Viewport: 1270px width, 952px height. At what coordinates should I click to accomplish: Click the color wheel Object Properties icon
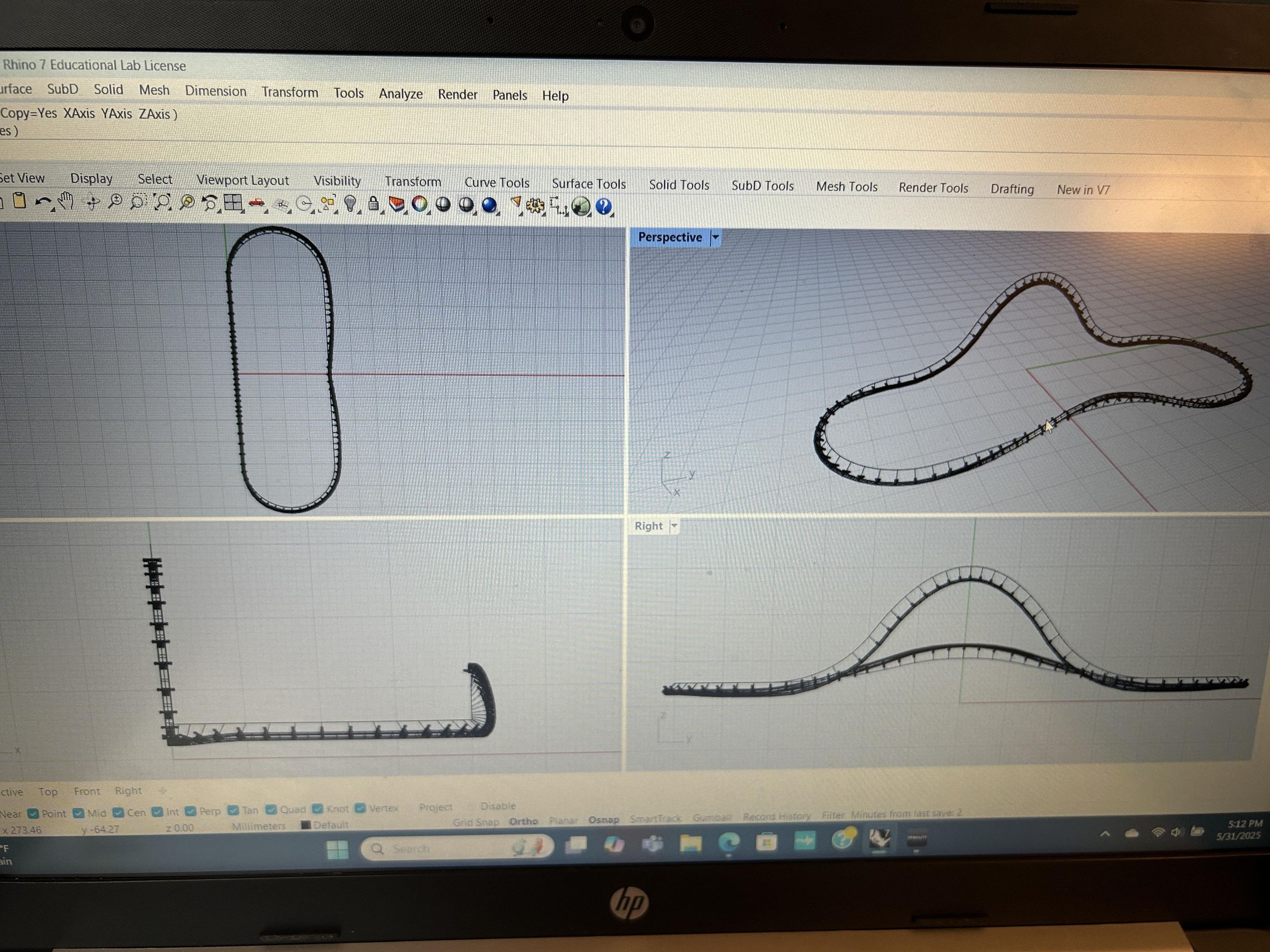click(420, 204)
